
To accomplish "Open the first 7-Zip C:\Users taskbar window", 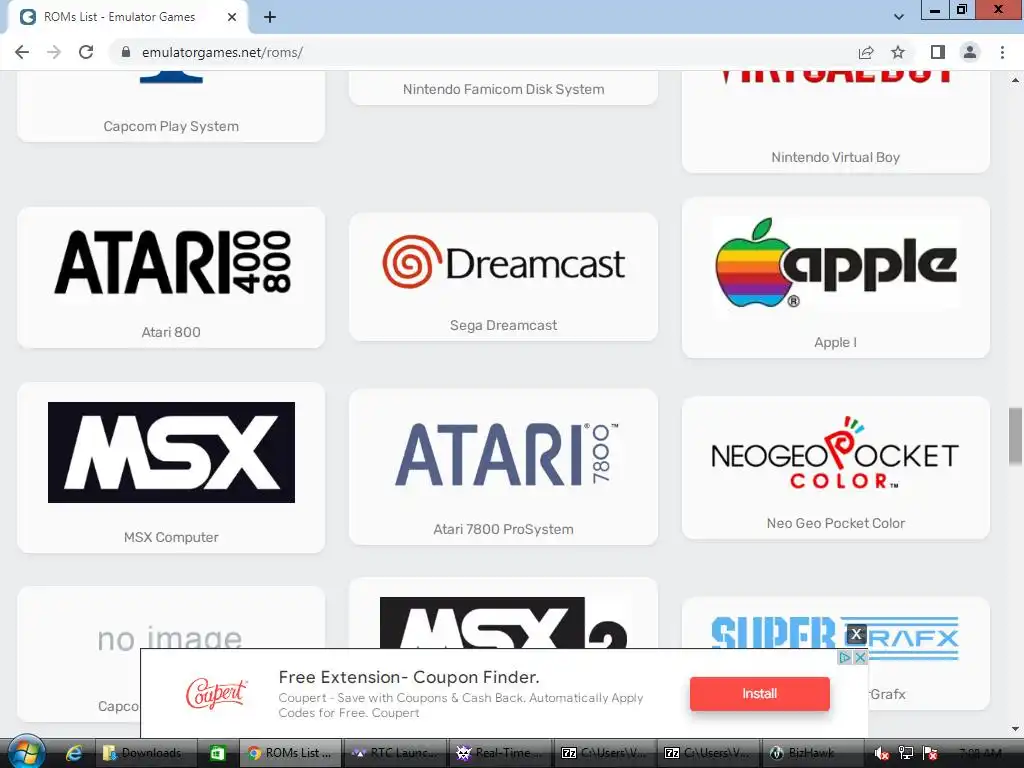I will 603,753.
